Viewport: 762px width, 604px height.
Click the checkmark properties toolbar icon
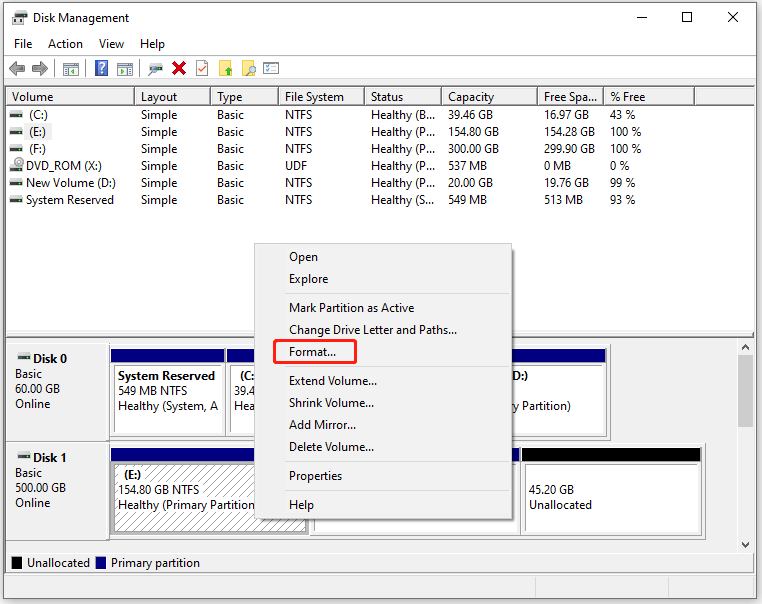[x=202, y=69]
